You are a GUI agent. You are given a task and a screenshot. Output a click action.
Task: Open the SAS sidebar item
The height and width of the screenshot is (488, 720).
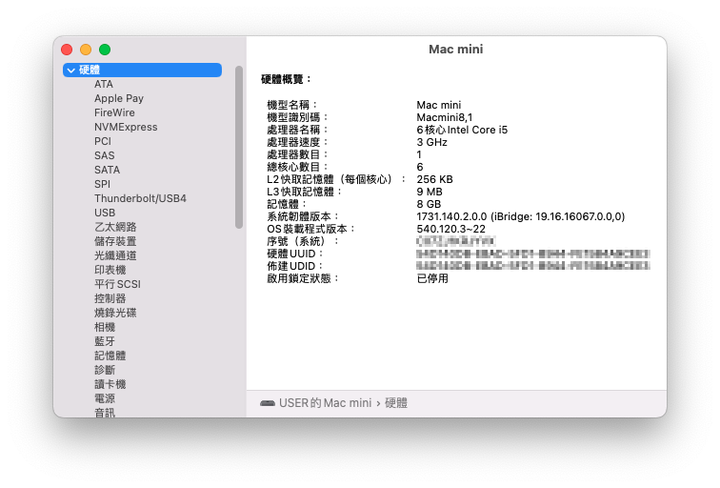point(105,156)
